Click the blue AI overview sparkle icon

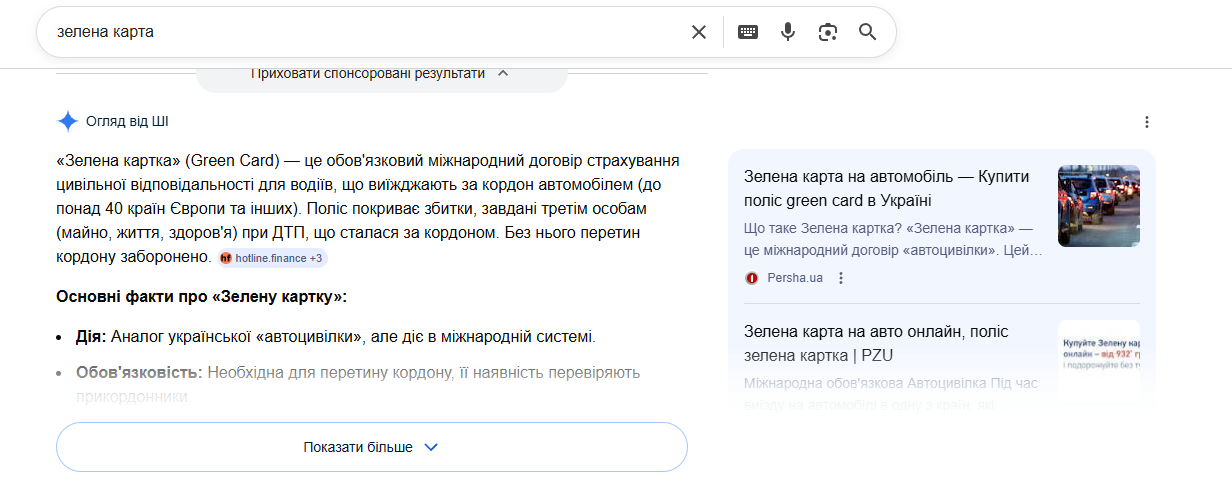[68, 122]
